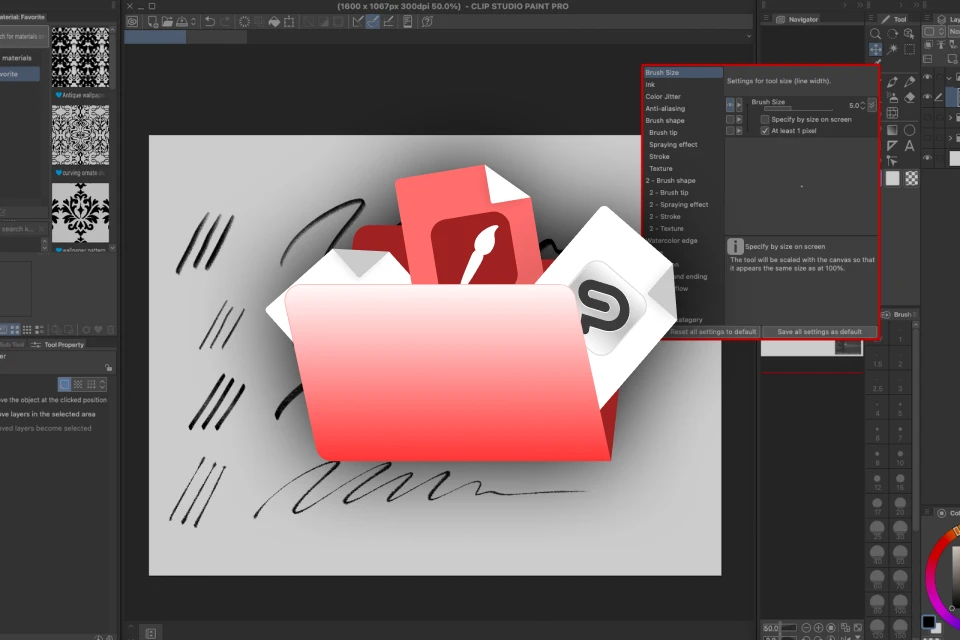Viewport: 960px width, 640px height.
Task: Select Ink category in settings list
Action: tap(650, 85)
